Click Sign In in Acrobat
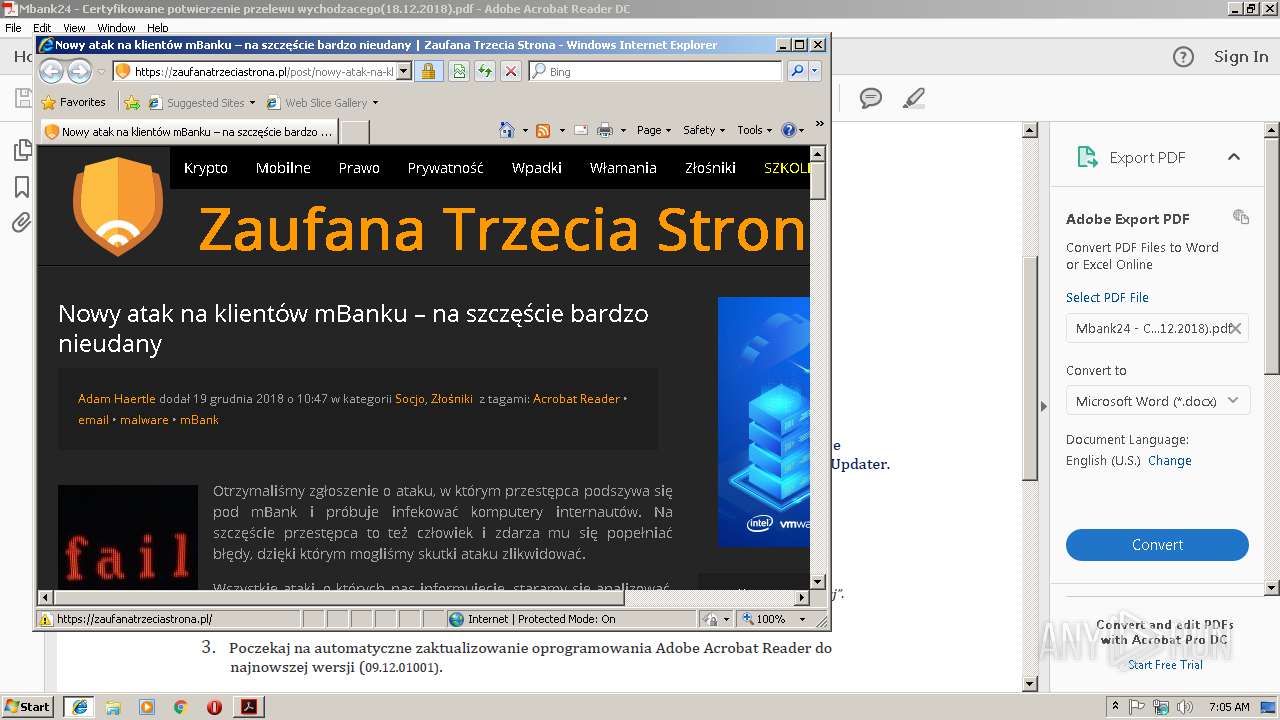Viewport: 1280px width, 720px height. click(x=1241, y=57)
